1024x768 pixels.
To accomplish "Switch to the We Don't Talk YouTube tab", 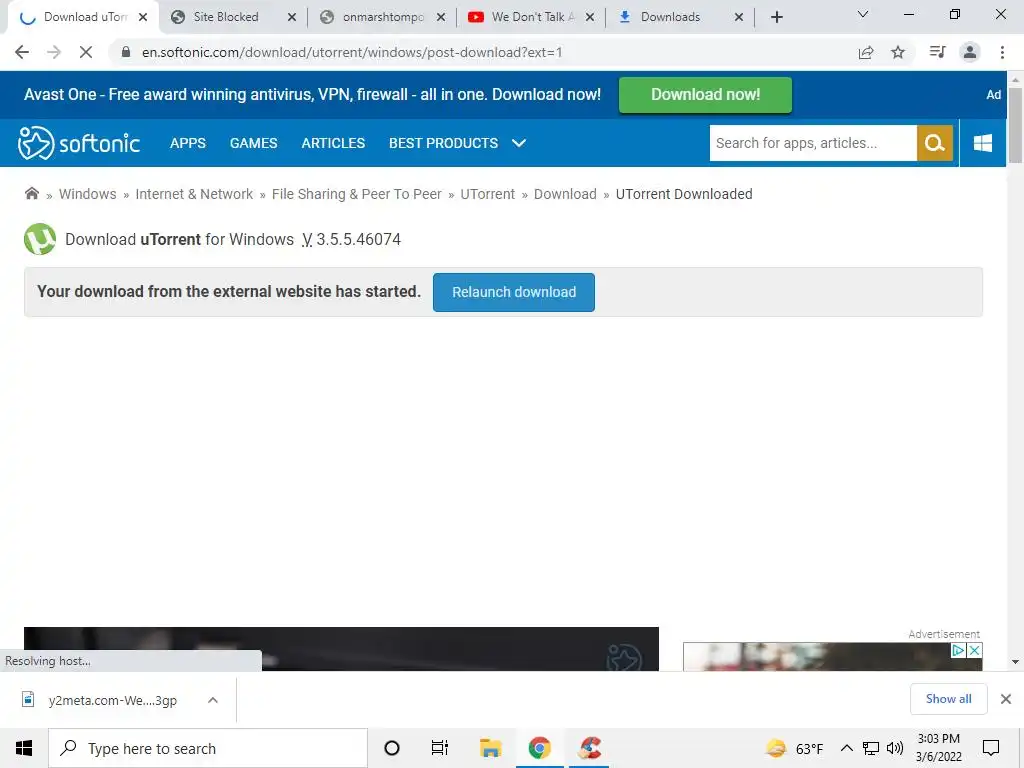I will coord(532,17).
